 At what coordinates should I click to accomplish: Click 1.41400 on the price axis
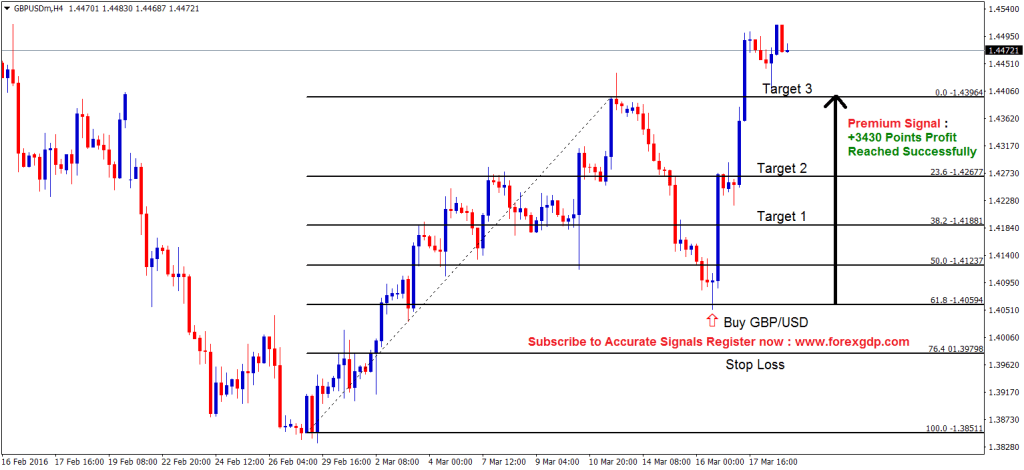pyautogui.click(x=1004, y=255)
